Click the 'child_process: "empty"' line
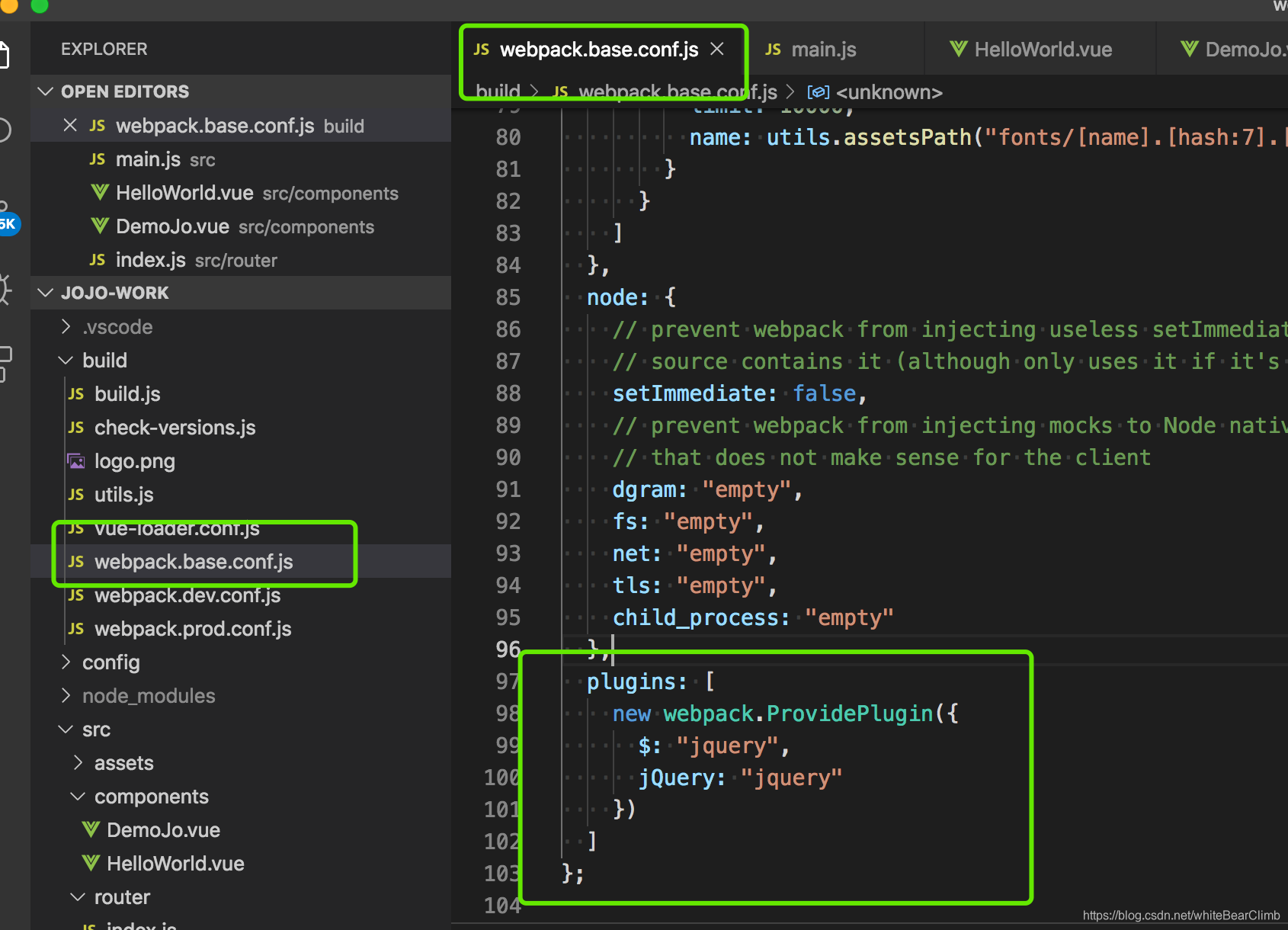Image resolution: width=1288 pixels, height=930 pixels. point(753,617)
